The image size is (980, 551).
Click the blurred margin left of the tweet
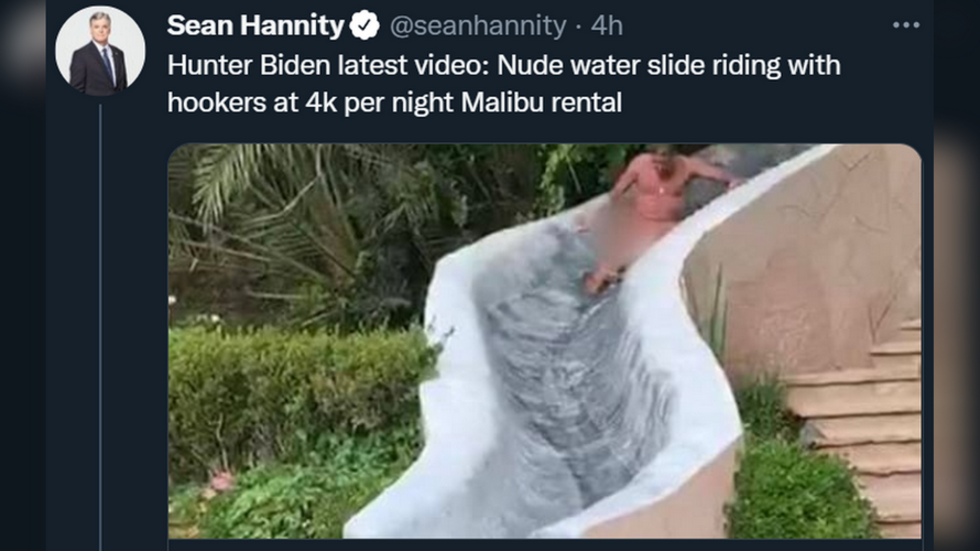(x=22, y=276)
